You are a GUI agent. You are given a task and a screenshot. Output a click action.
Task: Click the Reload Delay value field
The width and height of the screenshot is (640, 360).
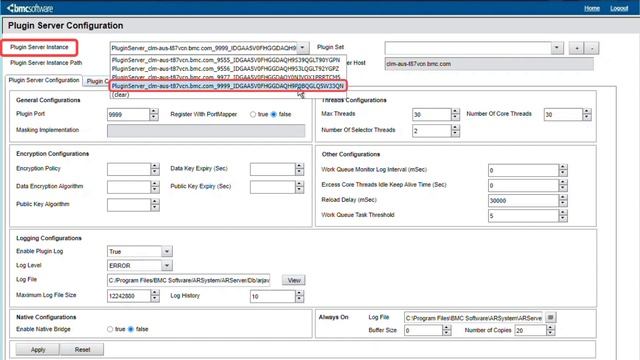523,200
